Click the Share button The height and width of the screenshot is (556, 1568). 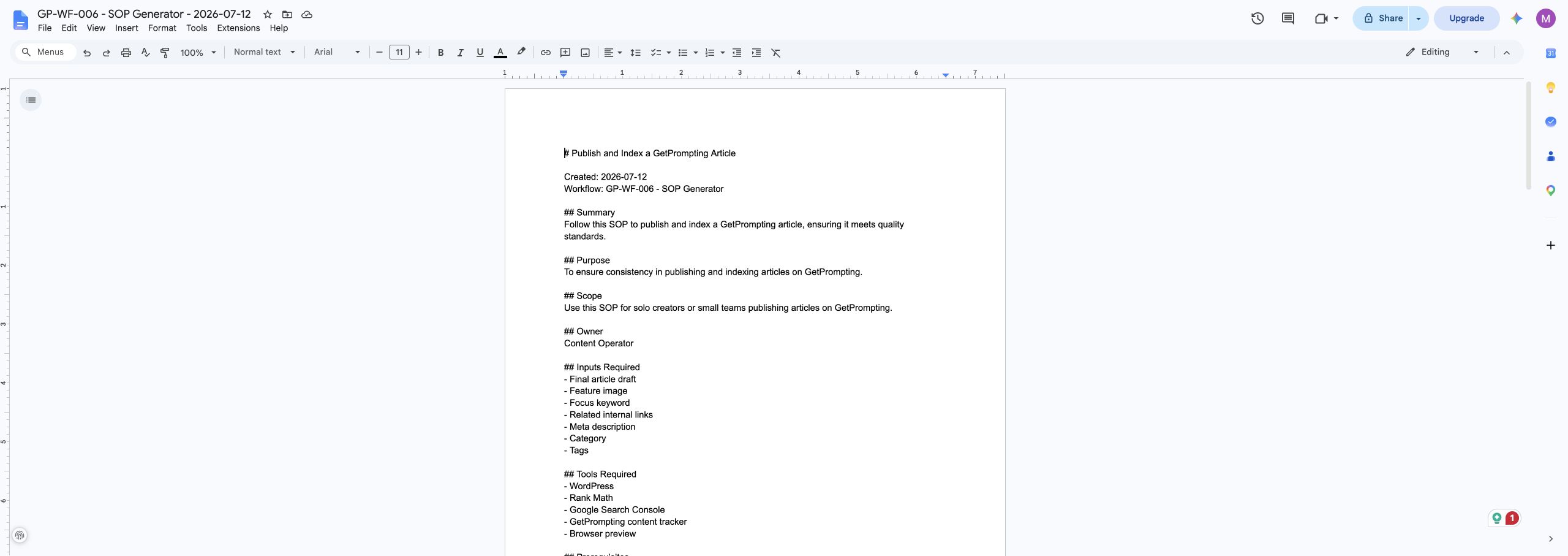click(1382, 18)
